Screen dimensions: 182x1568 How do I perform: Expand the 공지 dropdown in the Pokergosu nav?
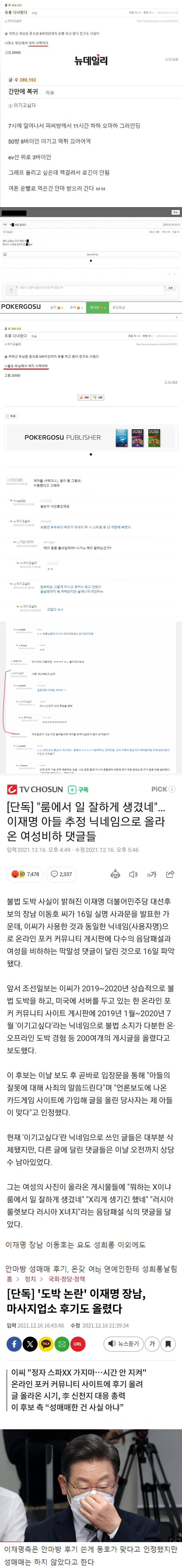coord(57,307)
